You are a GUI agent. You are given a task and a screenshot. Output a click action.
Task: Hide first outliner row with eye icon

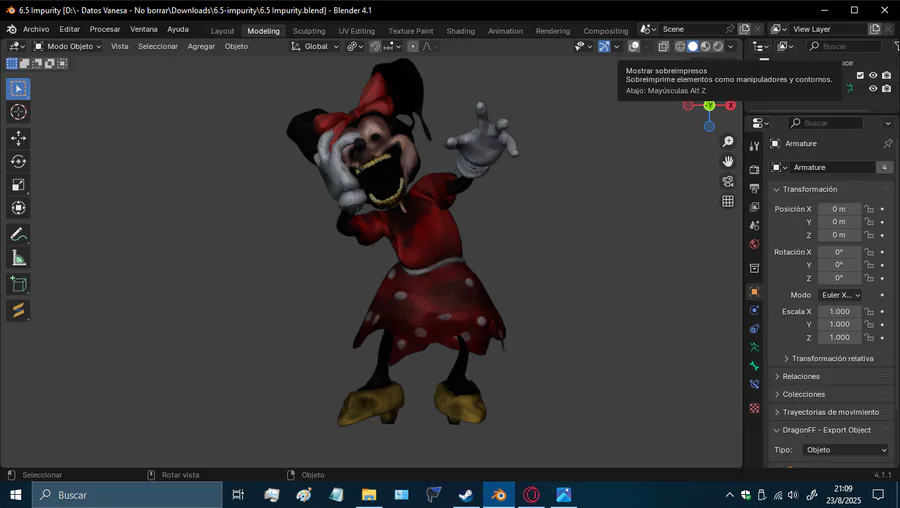click(x=873, y=75)
